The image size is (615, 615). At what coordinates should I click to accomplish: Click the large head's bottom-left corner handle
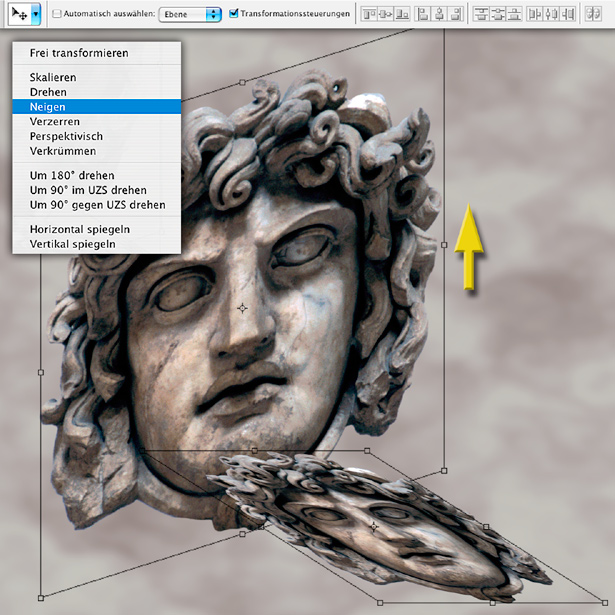click(x=41, y=598)
